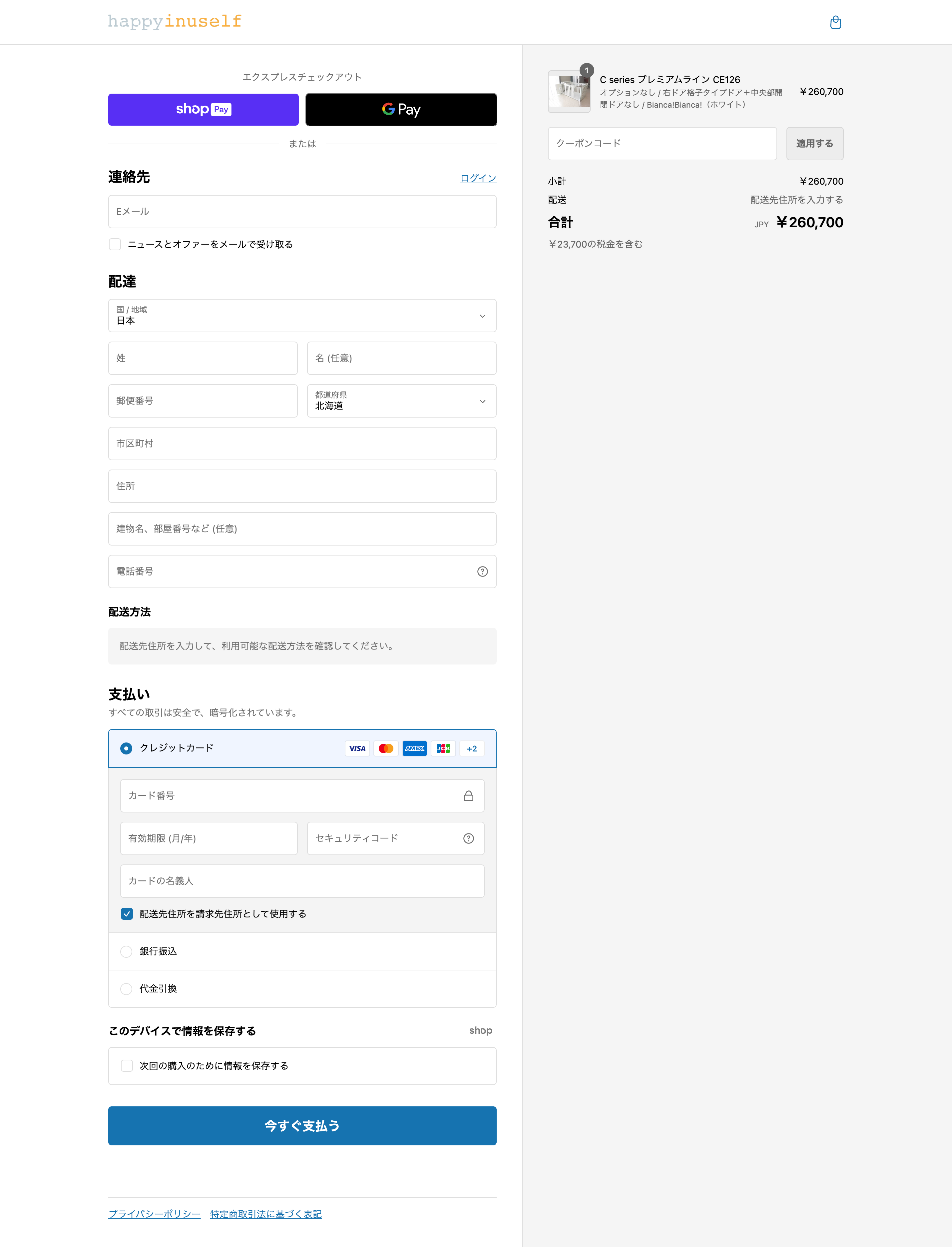Uncheck use shipping address as billing
The height and width of the screenshot is (1247, 952).
point(127,914)
